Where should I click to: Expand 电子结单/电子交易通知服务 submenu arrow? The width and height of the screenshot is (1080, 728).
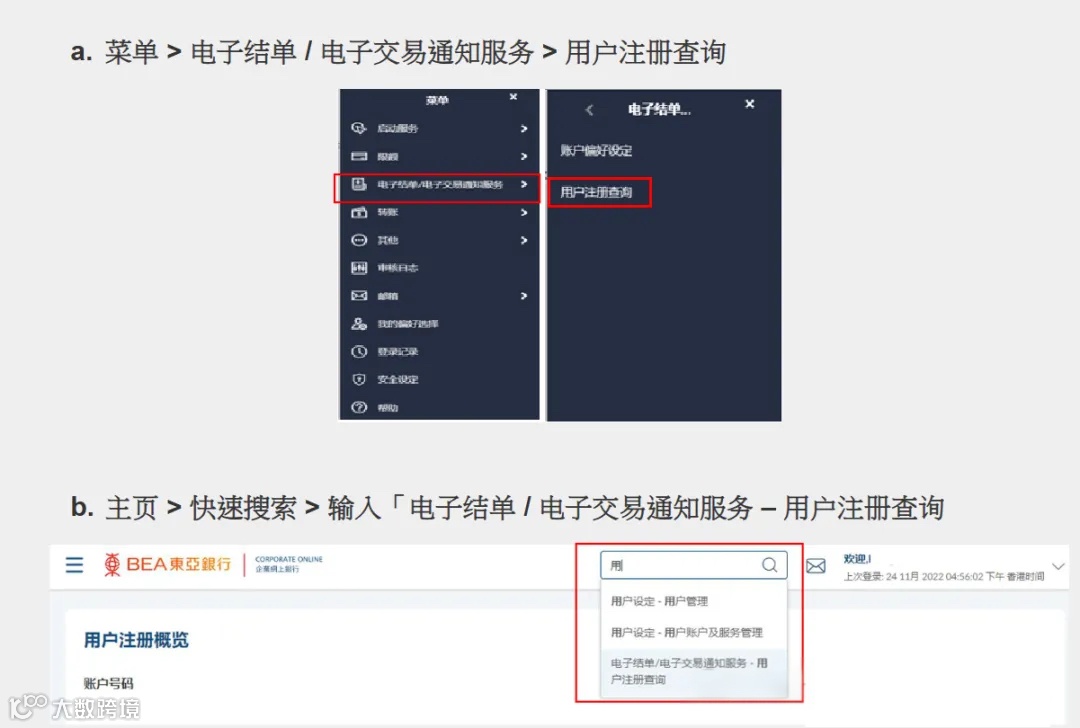524,185
